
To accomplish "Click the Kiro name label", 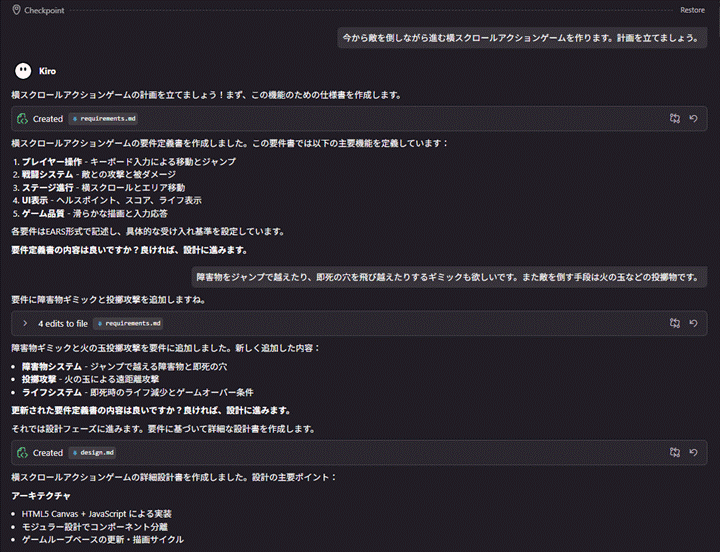I will tap(47, 71).
